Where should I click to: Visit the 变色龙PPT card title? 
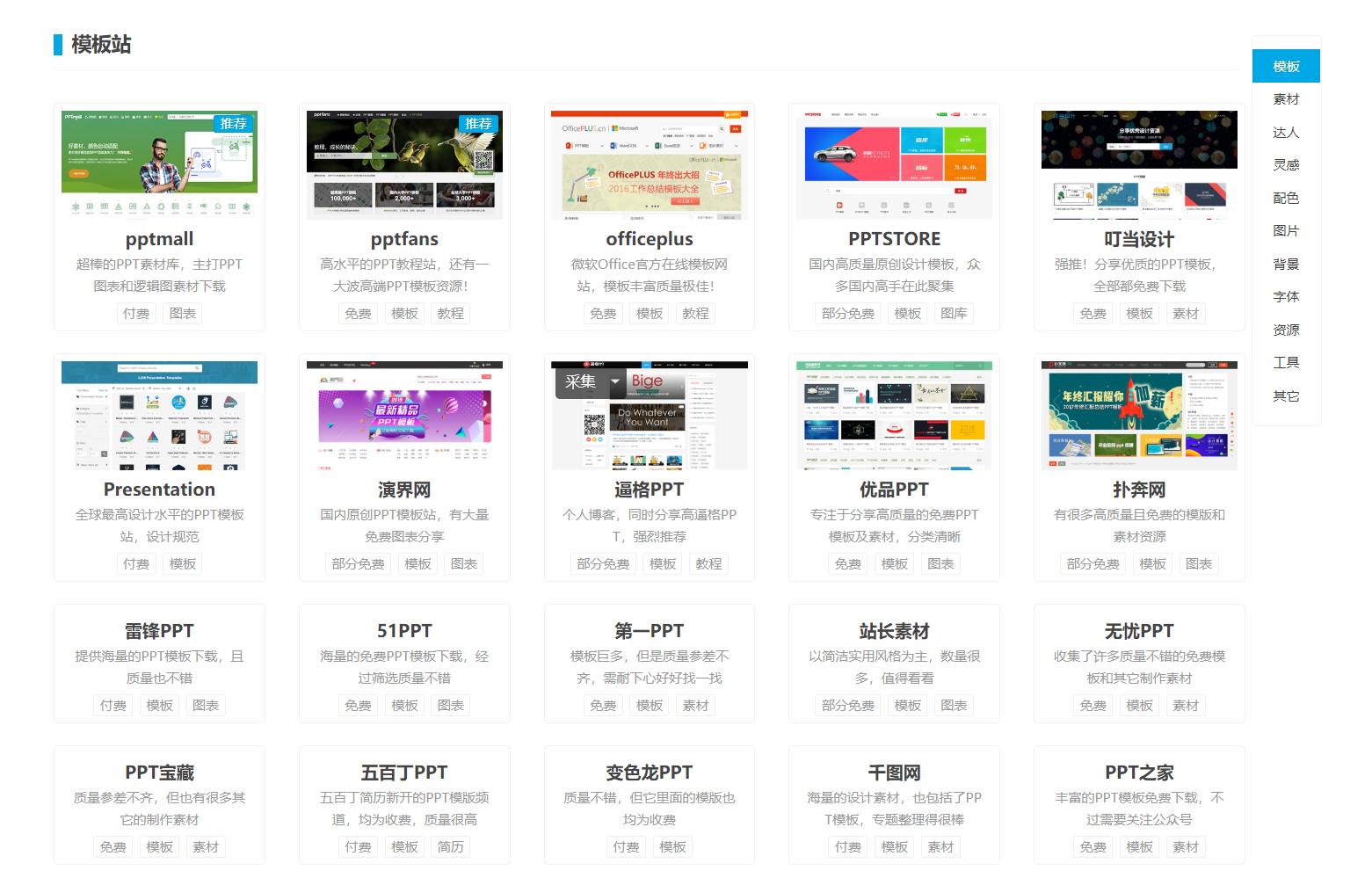click(650, 773)
